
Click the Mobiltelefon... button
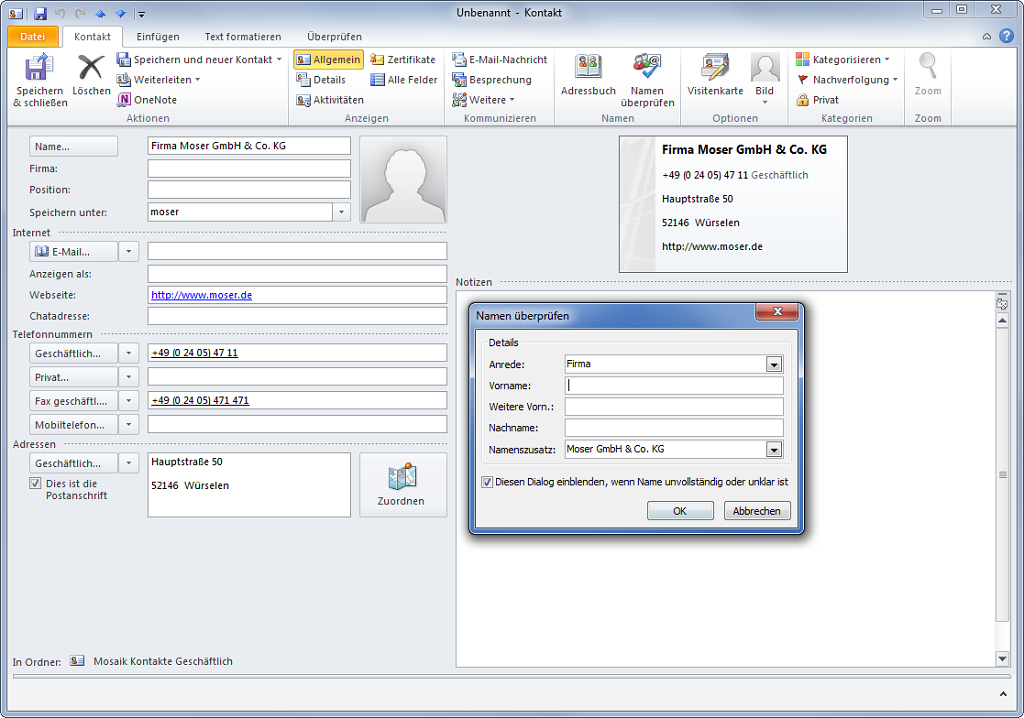click(x=74, y=425)
